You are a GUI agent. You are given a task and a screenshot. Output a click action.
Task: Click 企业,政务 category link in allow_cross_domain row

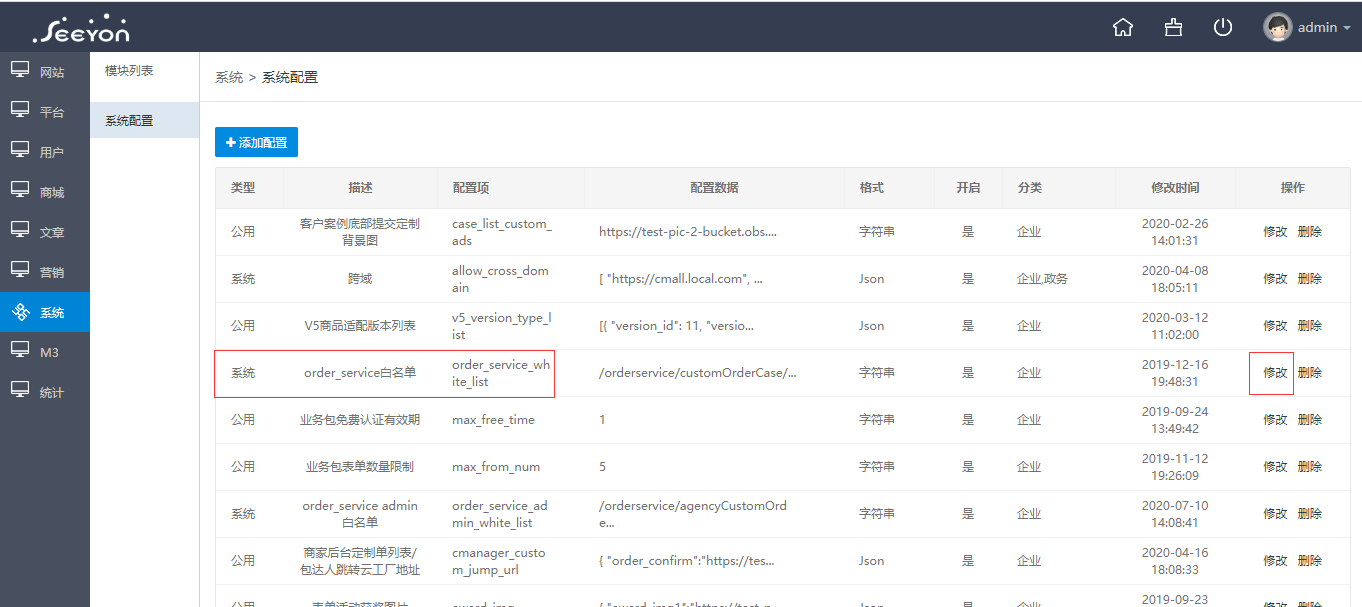pos(1042,278)
